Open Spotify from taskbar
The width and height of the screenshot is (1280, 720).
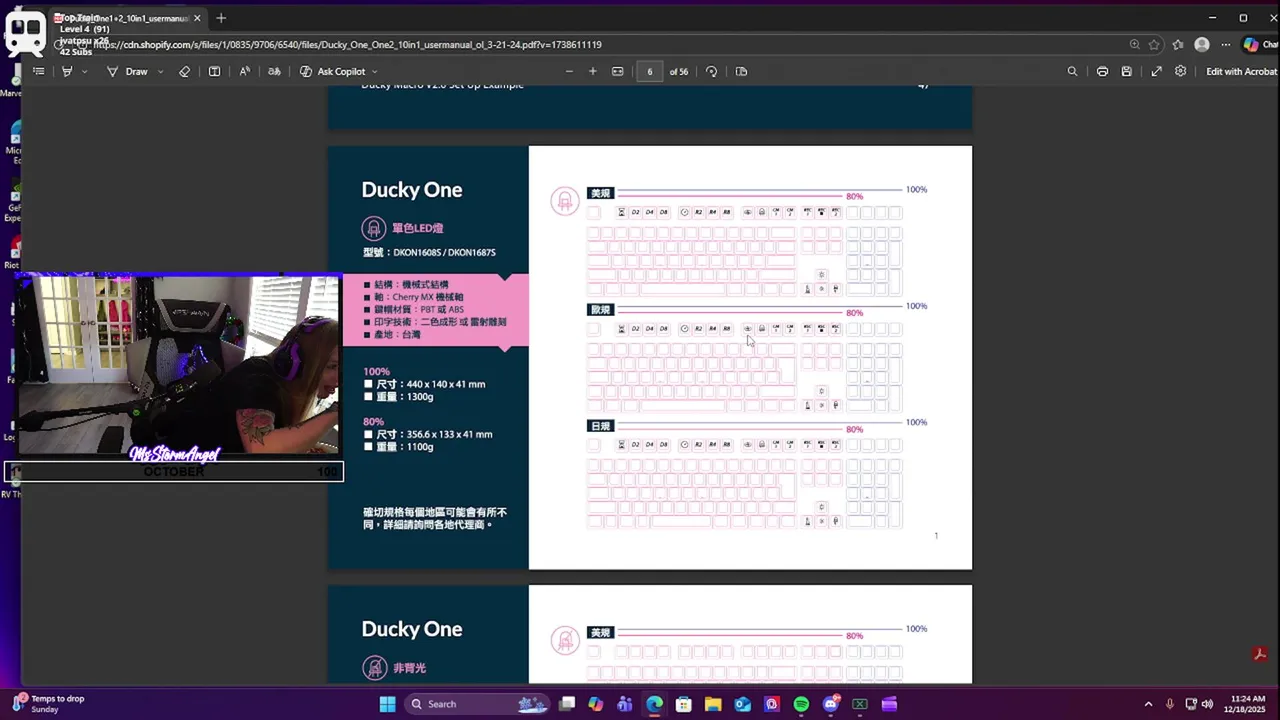tap(801, 704)
